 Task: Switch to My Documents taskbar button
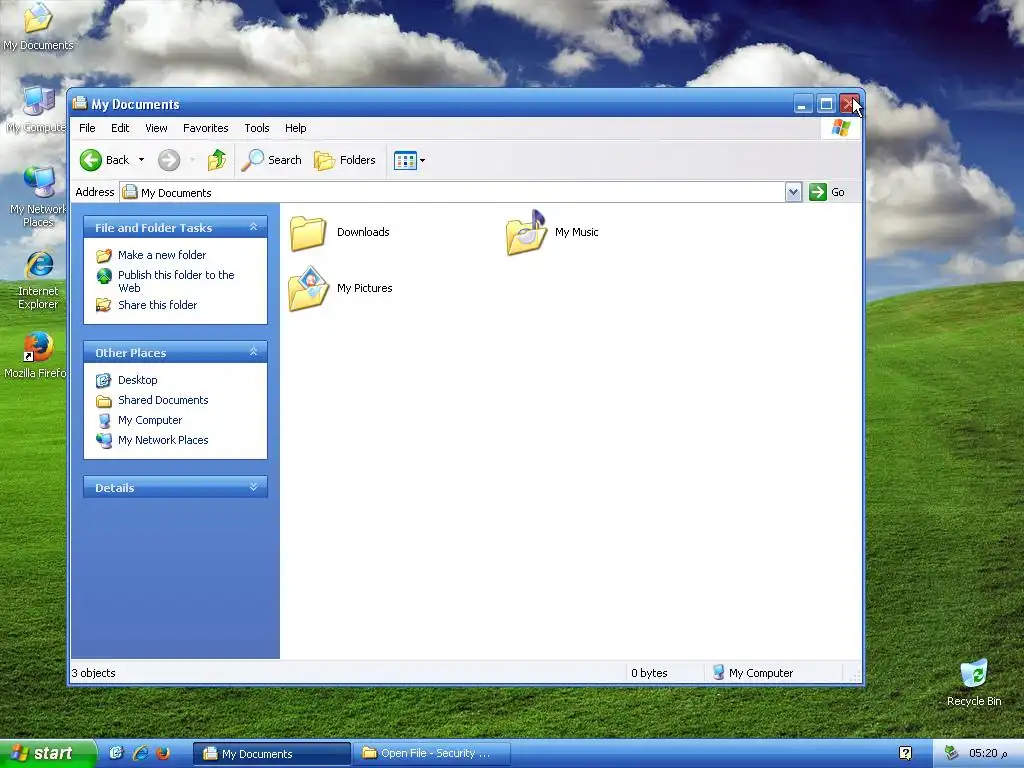[x=272, y=754]
